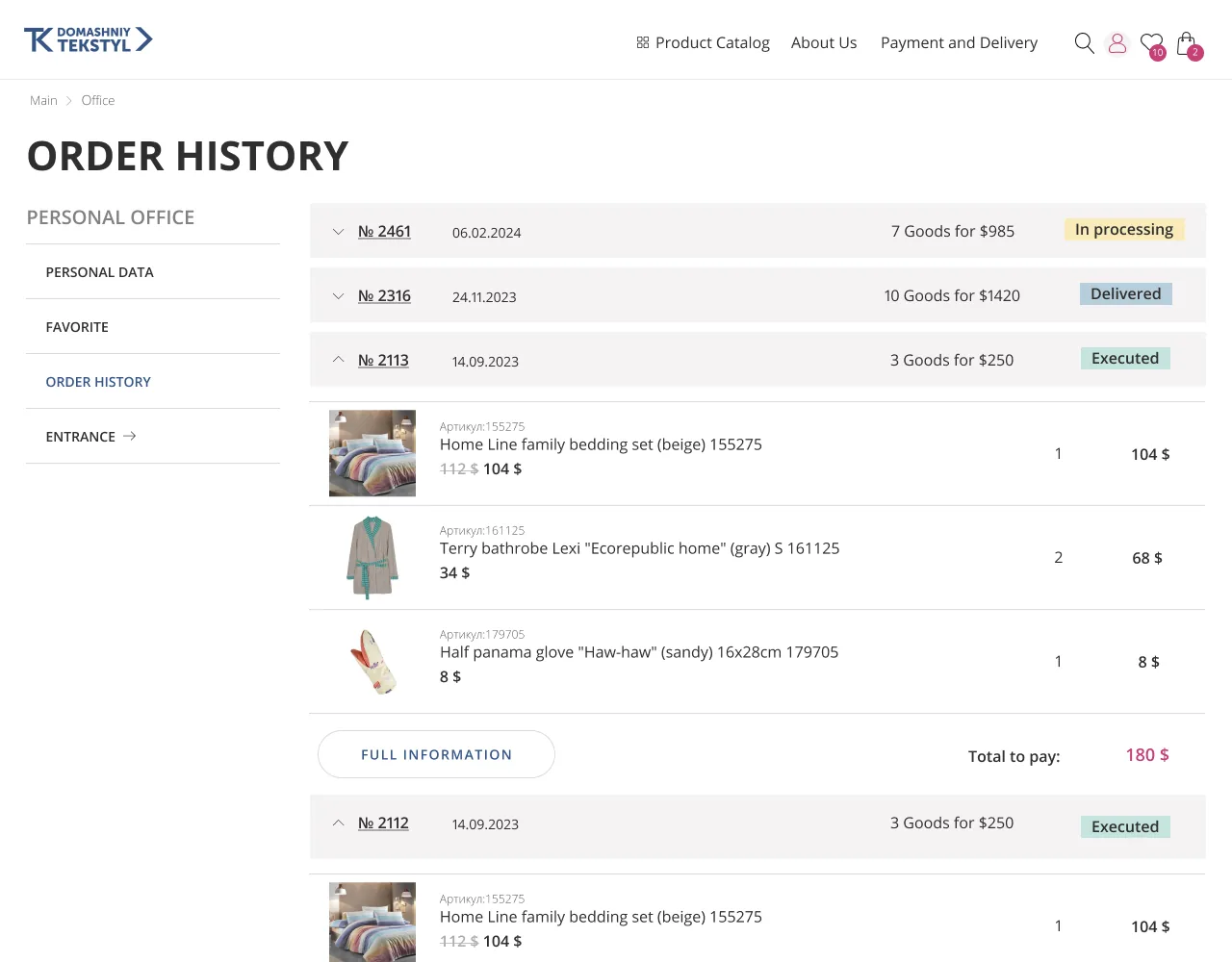The image size is (1232, 962).
Task: Open order № 2112 link
Action: click(383, 823)
